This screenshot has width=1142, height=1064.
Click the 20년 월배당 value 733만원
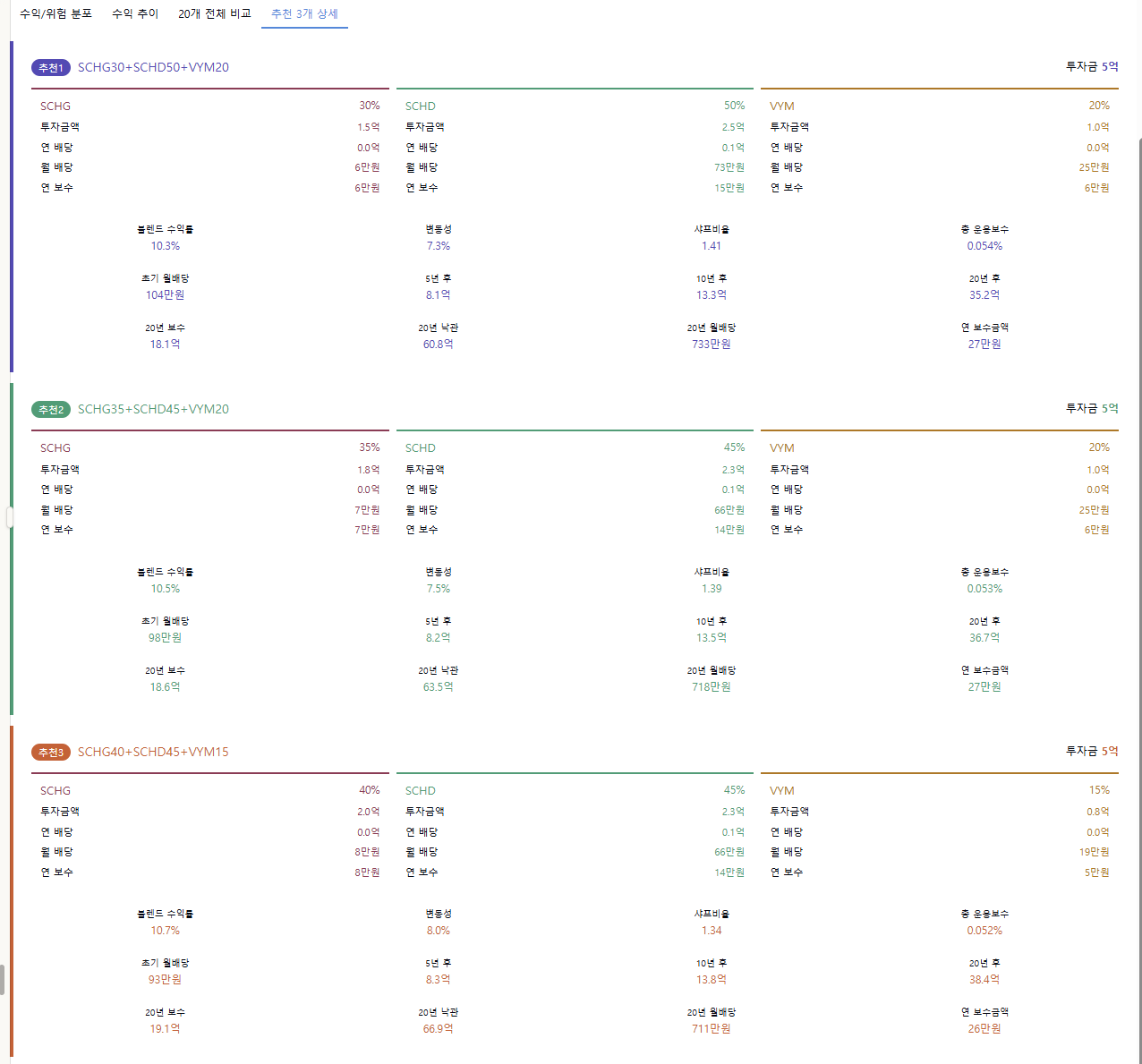[712, 345]
